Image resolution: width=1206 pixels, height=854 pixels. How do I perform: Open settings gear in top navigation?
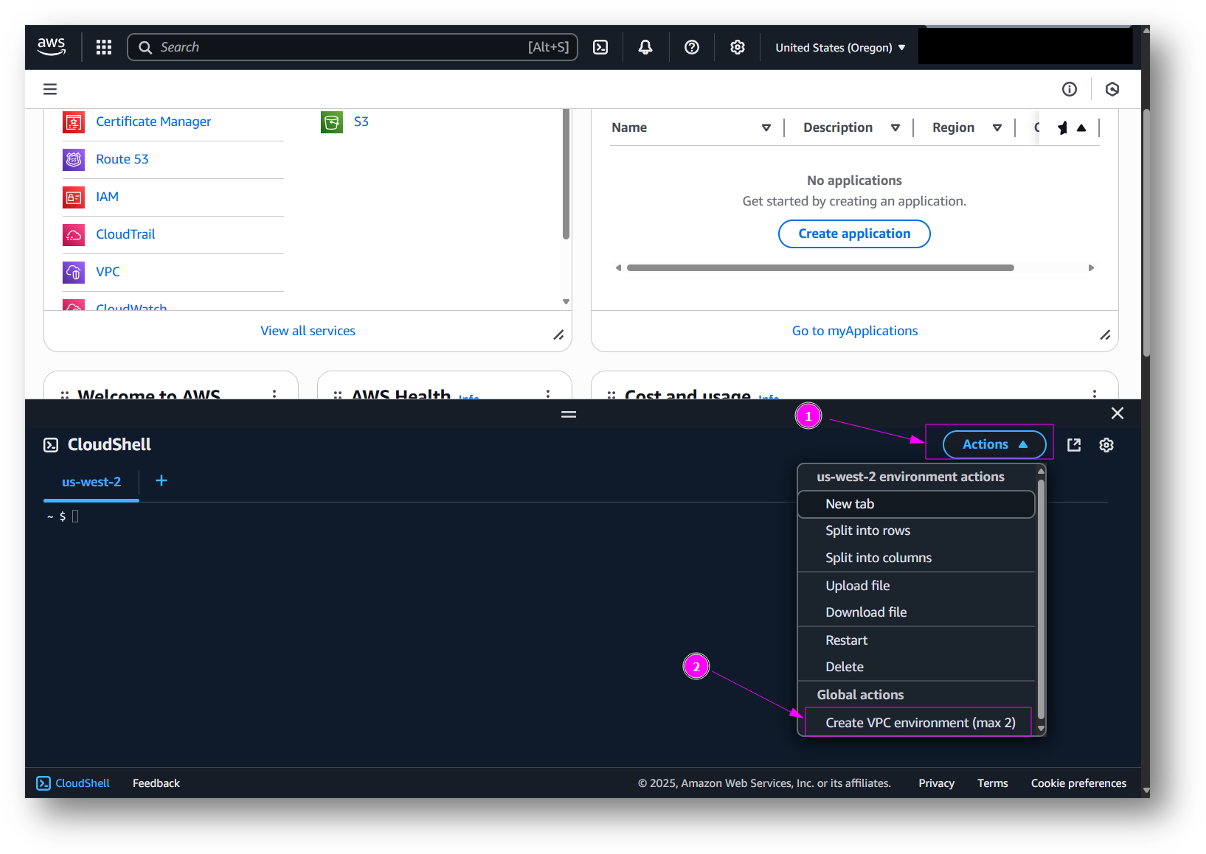point(737,47)
